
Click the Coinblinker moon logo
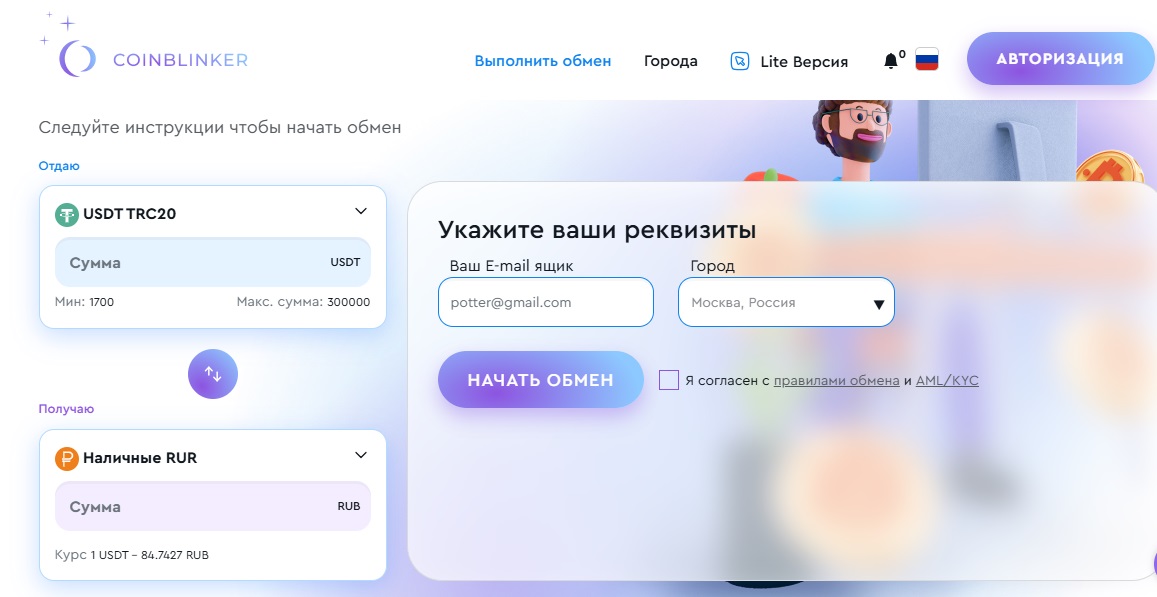pyautogui.click(x=77, y=58)
